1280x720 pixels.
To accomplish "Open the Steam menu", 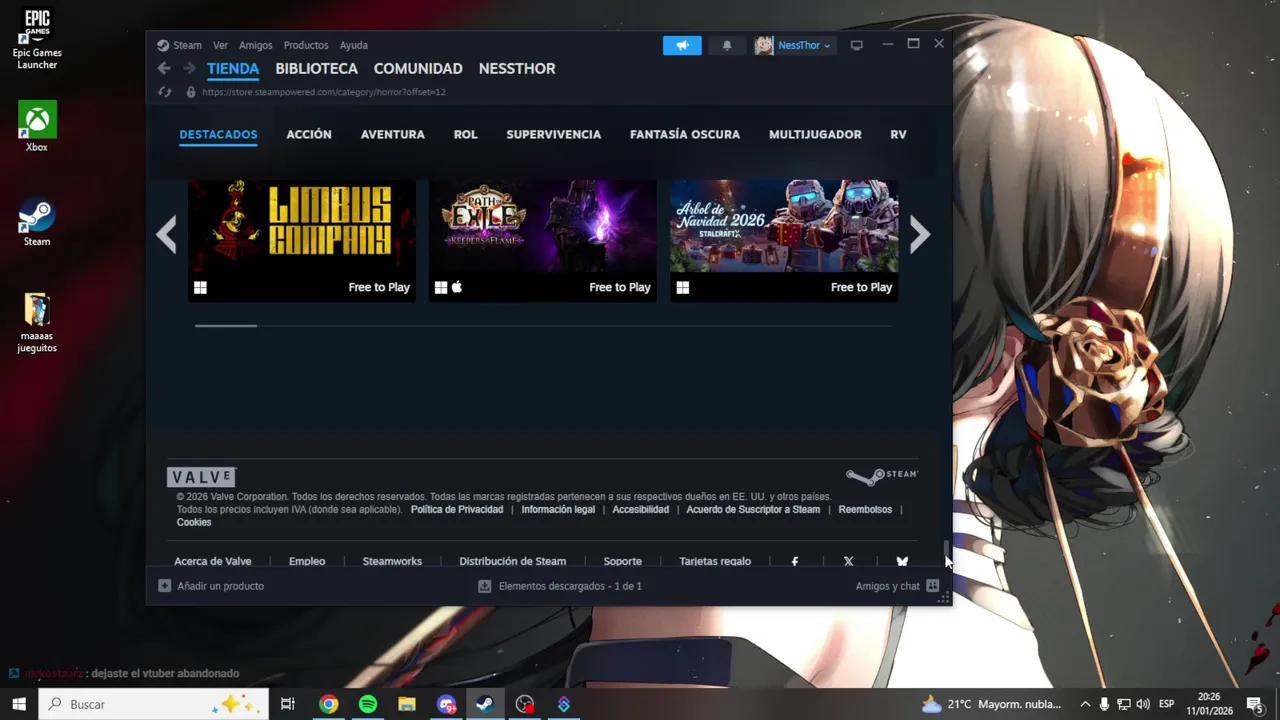I will 187,45.
